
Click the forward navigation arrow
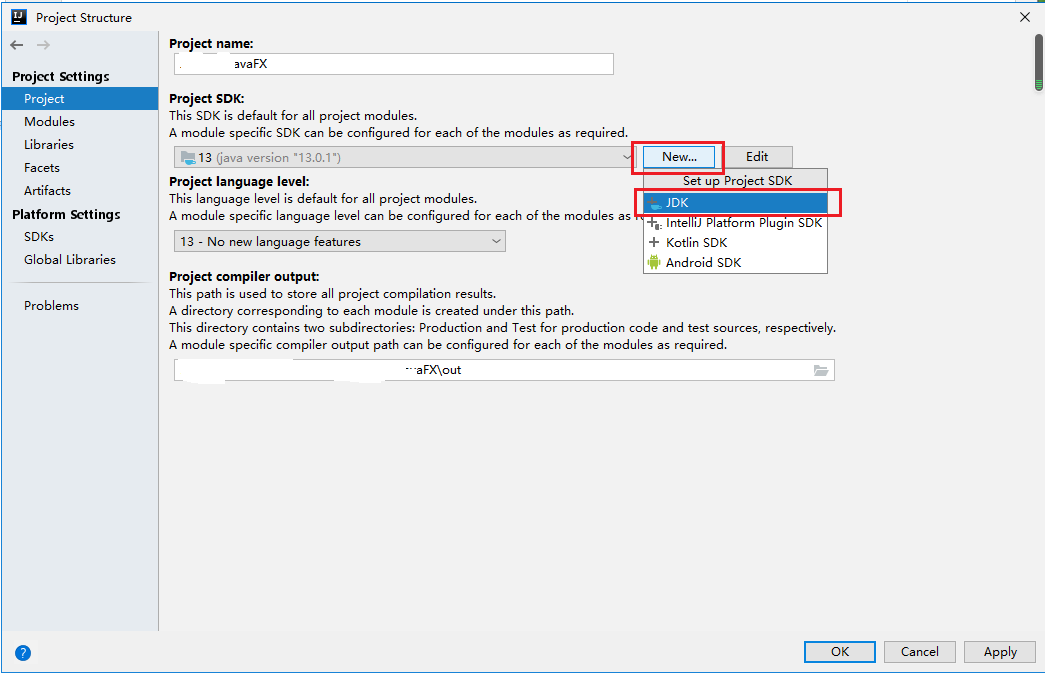(x=43, y=45)
